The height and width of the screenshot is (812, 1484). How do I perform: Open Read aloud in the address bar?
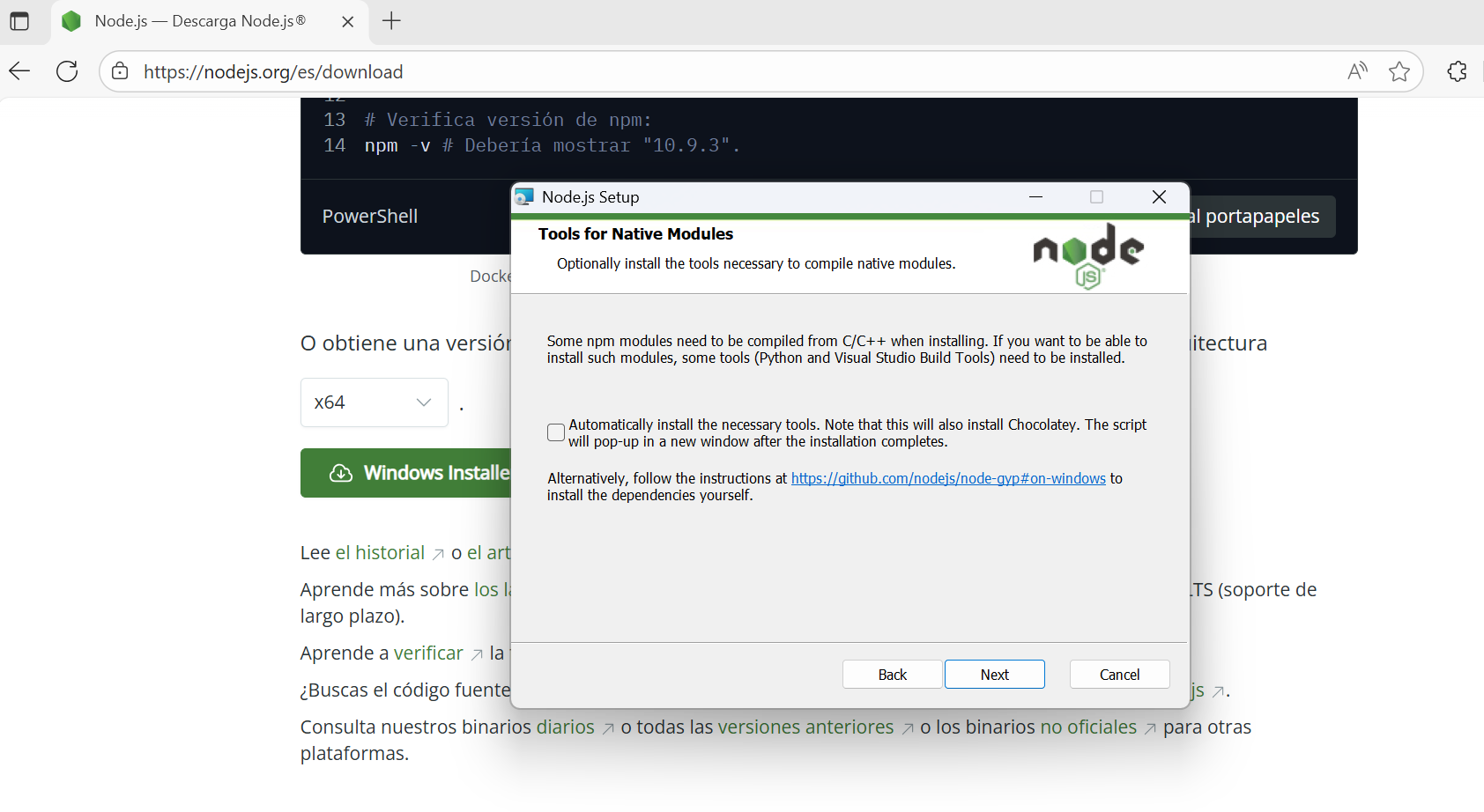[1357, 71]
